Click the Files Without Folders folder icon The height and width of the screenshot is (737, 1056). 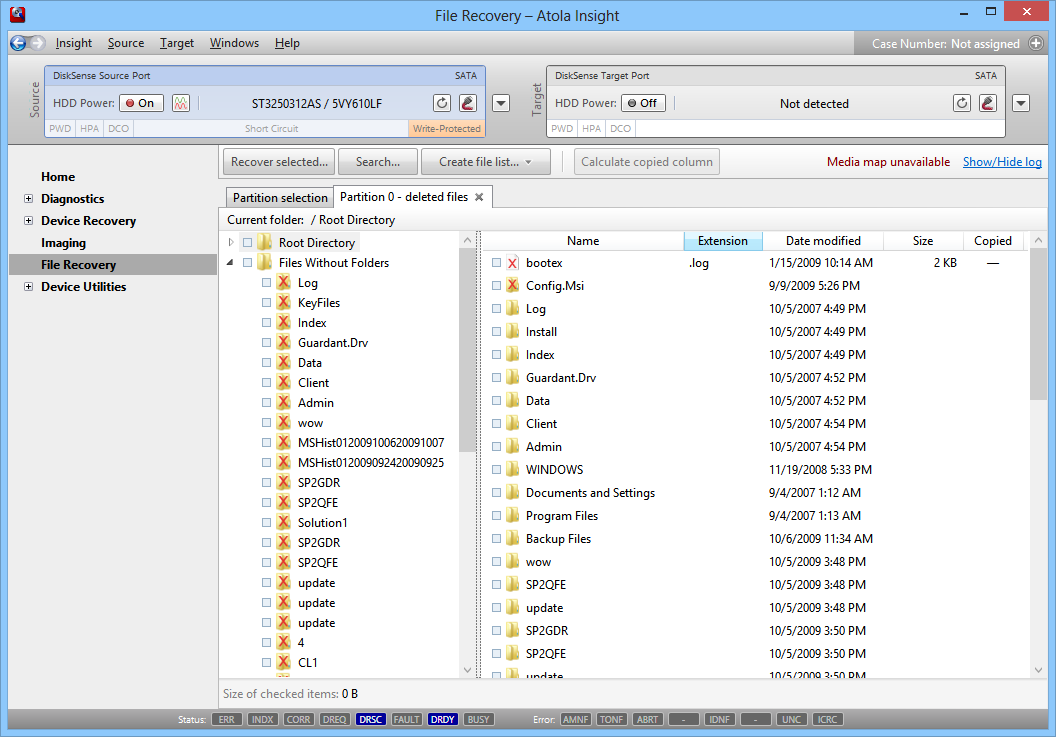265,263
